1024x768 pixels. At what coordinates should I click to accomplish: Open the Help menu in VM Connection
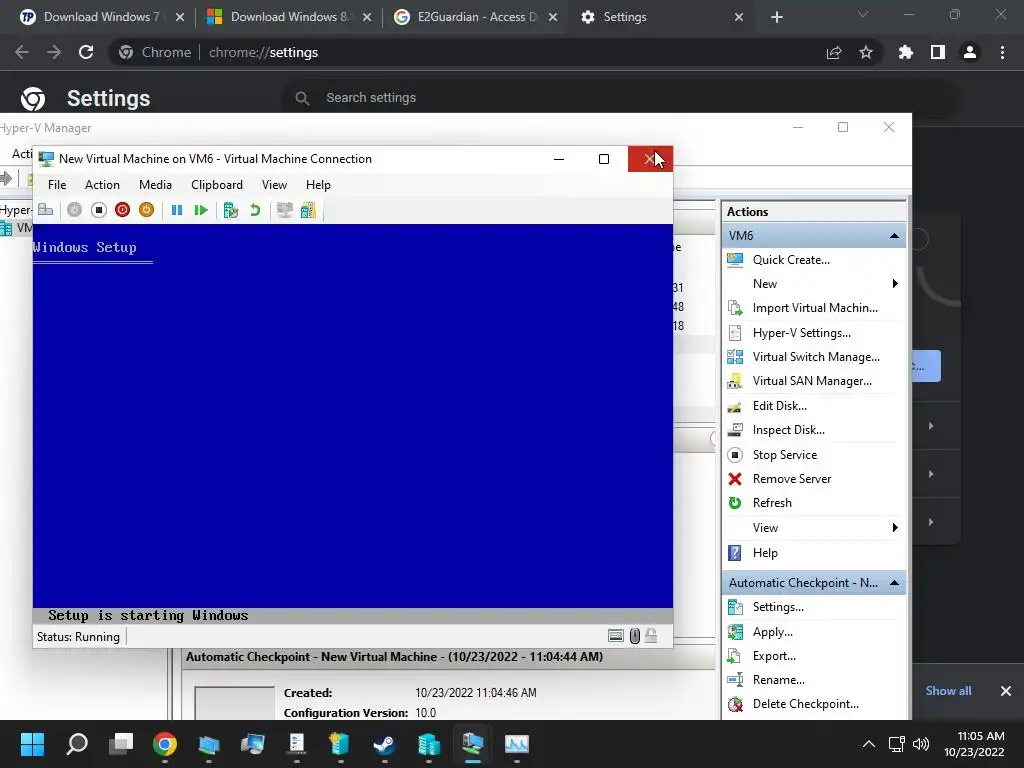(318, 185)
